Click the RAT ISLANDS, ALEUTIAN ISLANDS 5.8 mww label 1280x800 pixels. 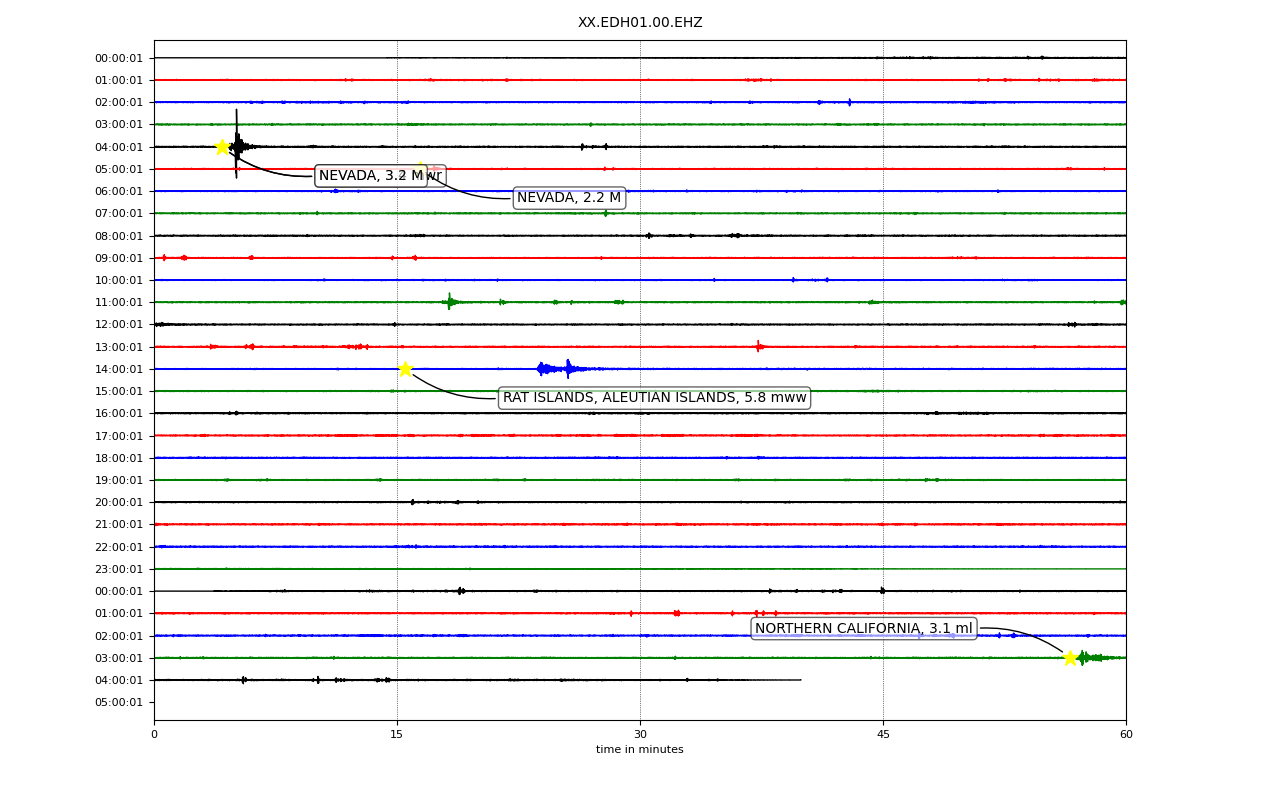pos(654,398)
